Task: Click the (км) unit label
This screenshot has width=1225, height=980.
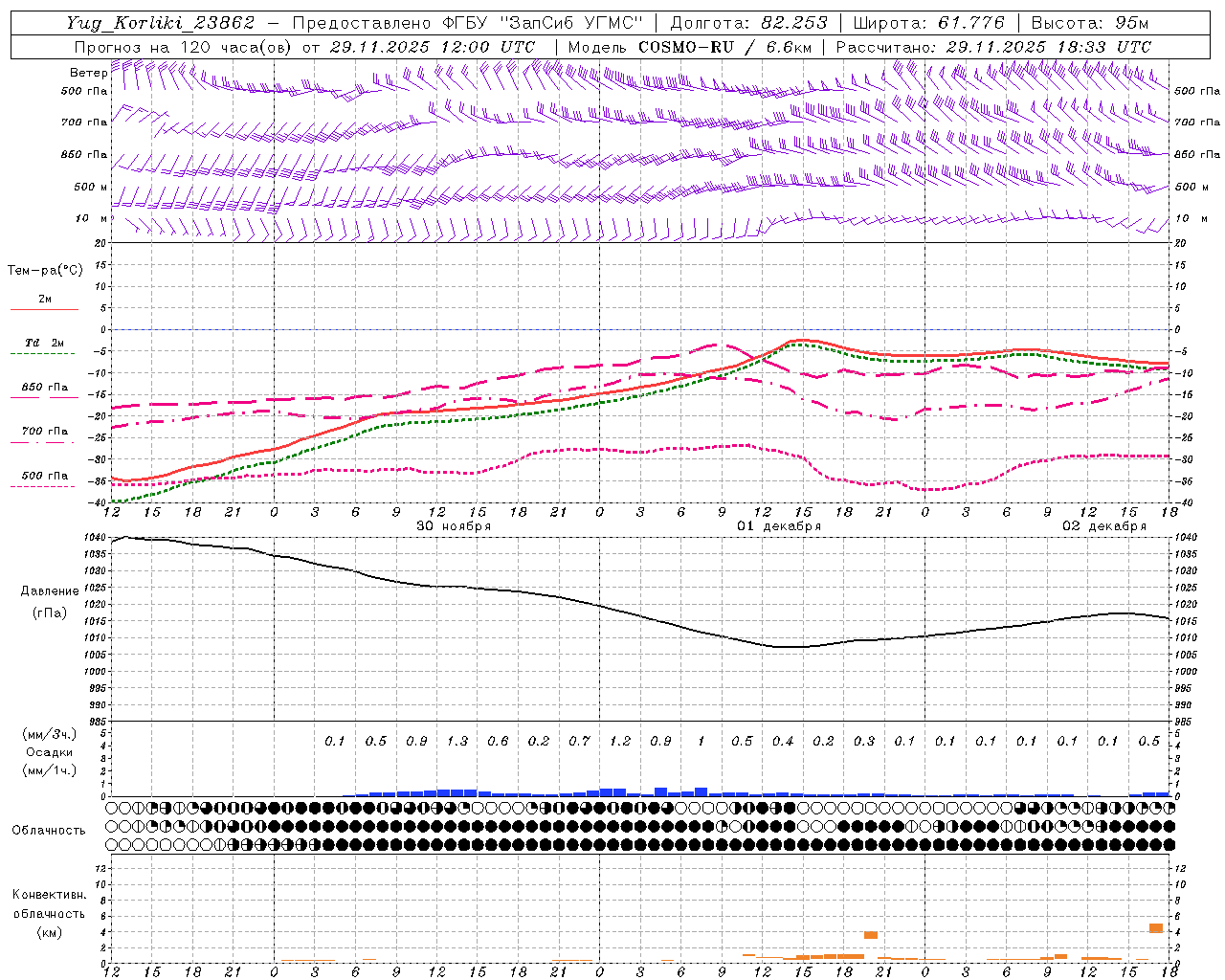Action: point(49,931)
